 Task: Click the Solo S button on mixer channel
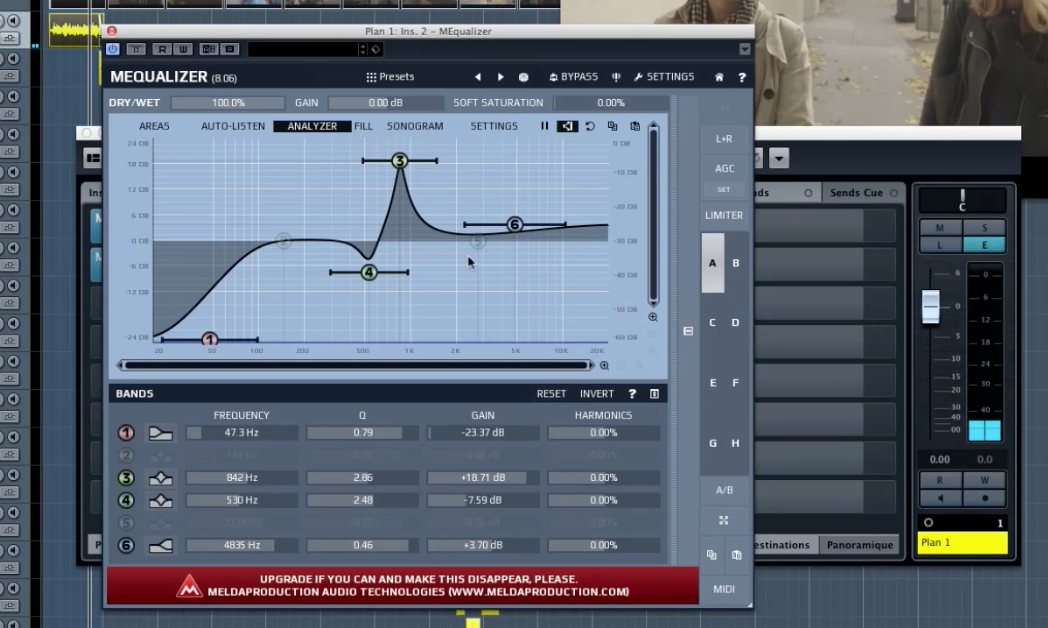coord(985,228)
